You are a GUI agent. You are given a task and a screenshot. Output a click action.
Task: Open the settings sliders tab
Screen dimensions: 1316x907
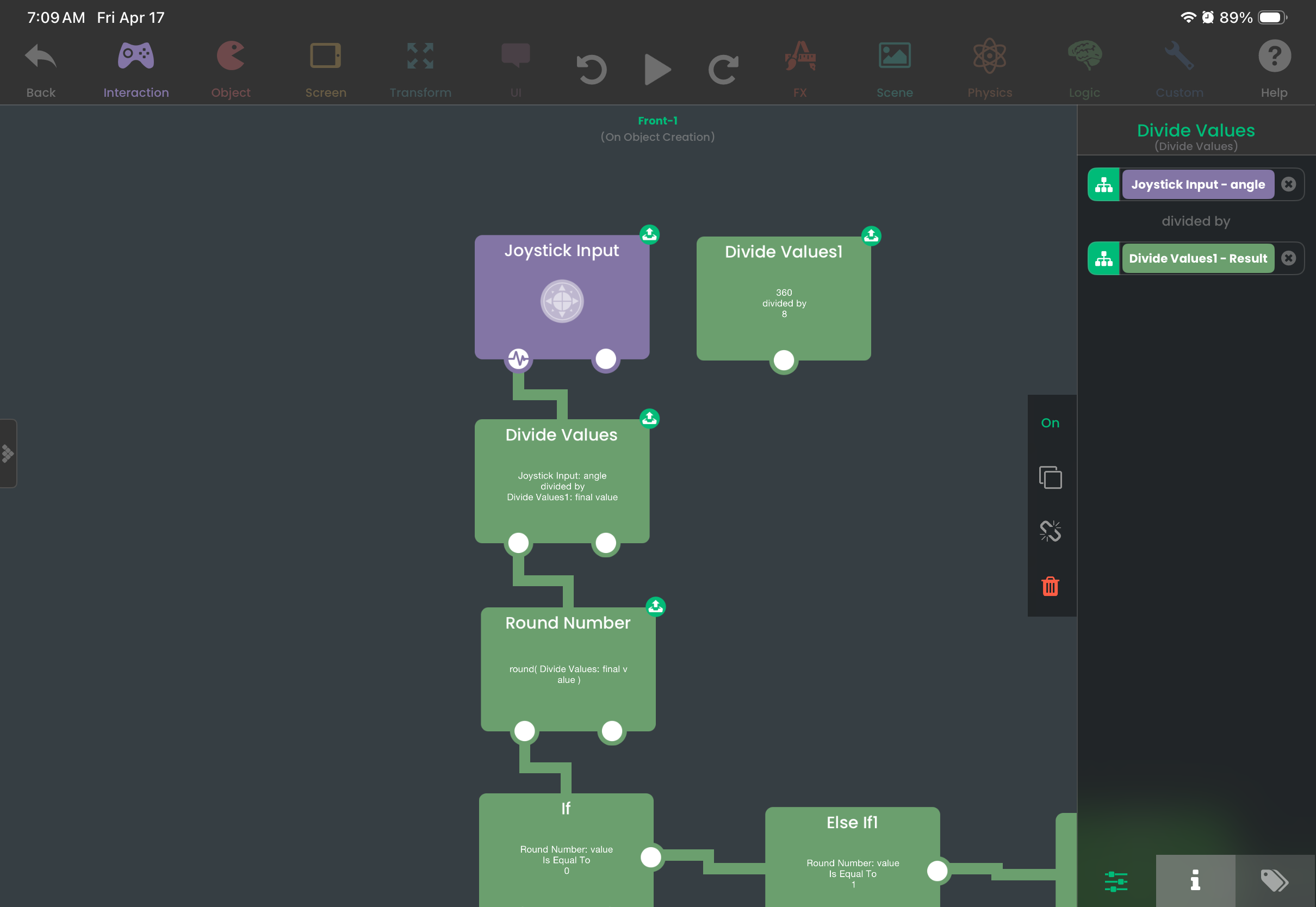click(x=1115, y=880)
